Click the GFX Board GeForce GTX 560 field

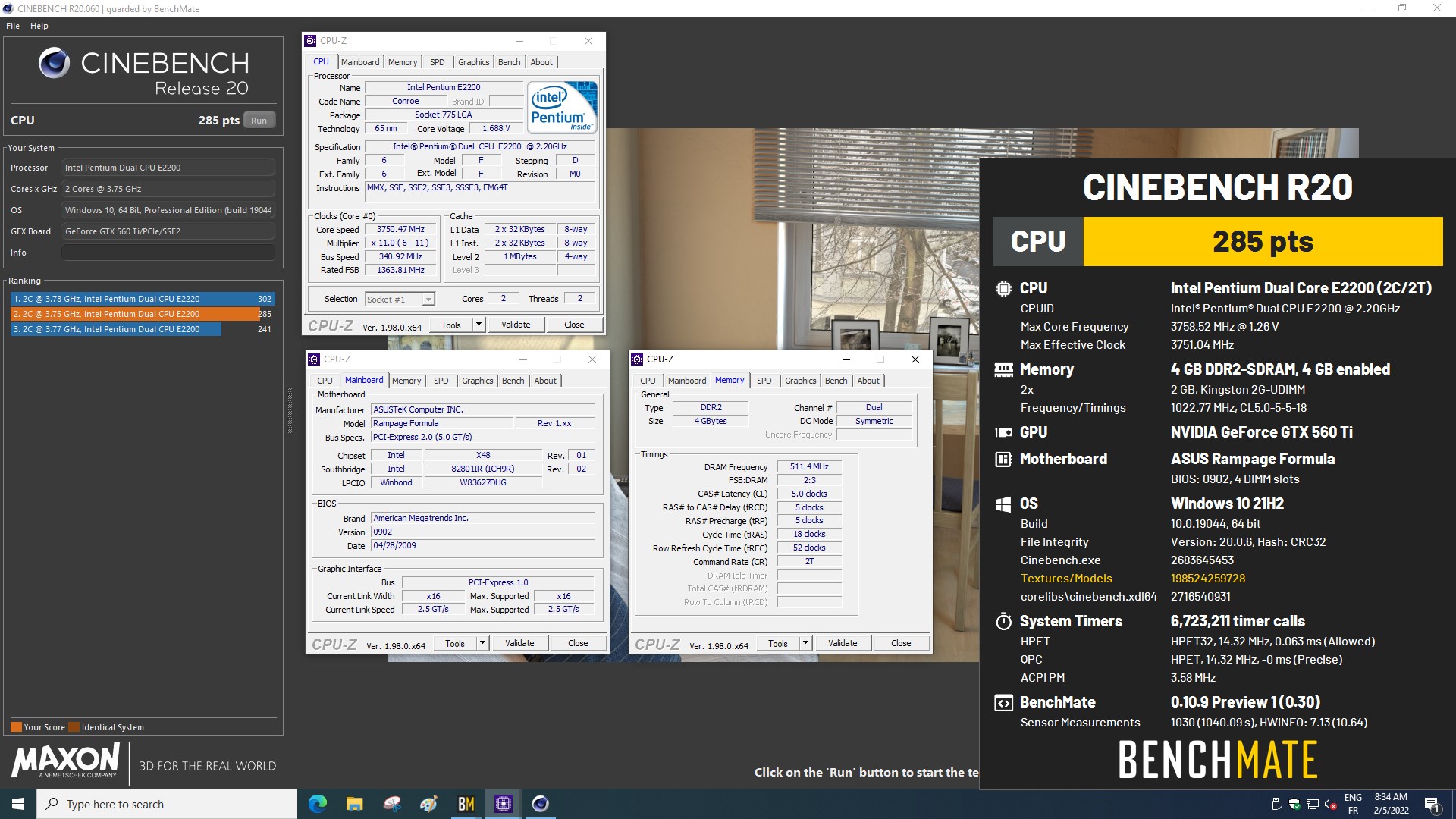(x=168, y=231)
